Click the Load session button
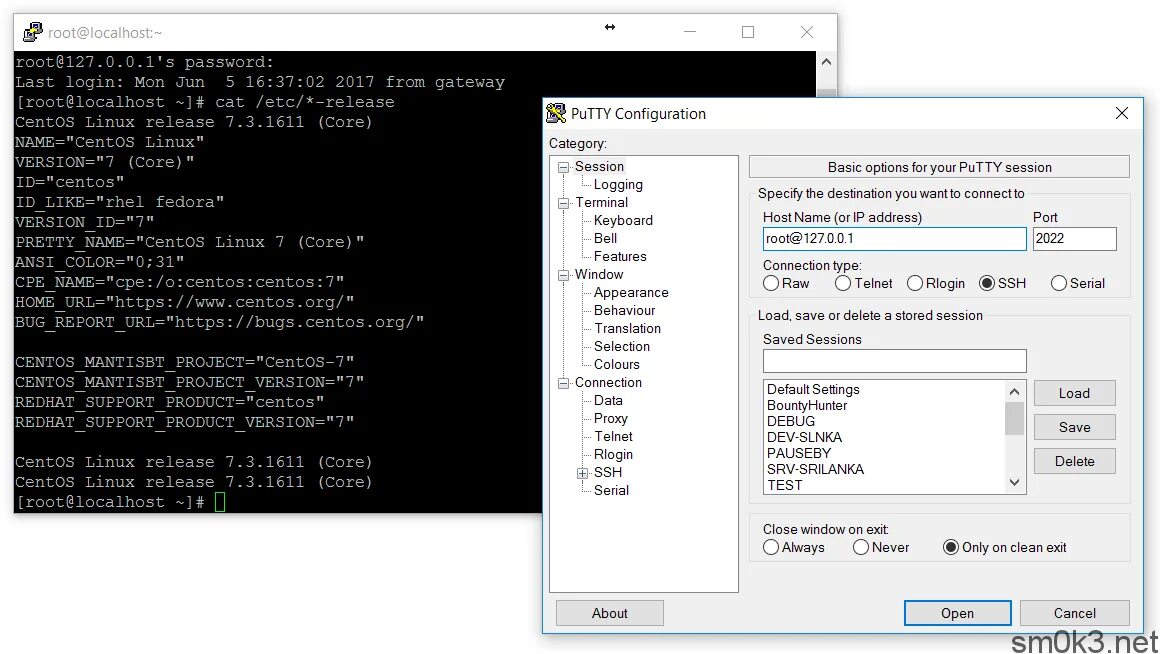 pyautogui.click(x=1074, y=394)
